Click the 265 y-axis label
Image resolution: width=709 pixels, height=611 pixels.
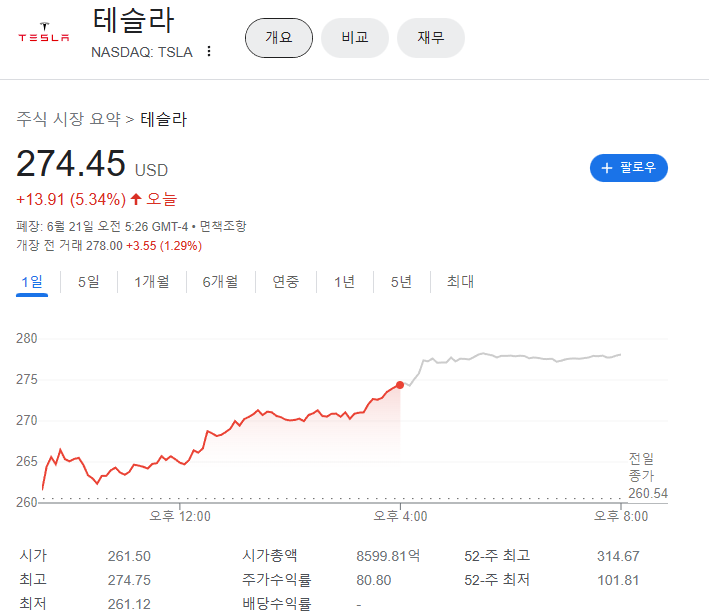pos(27,461)
